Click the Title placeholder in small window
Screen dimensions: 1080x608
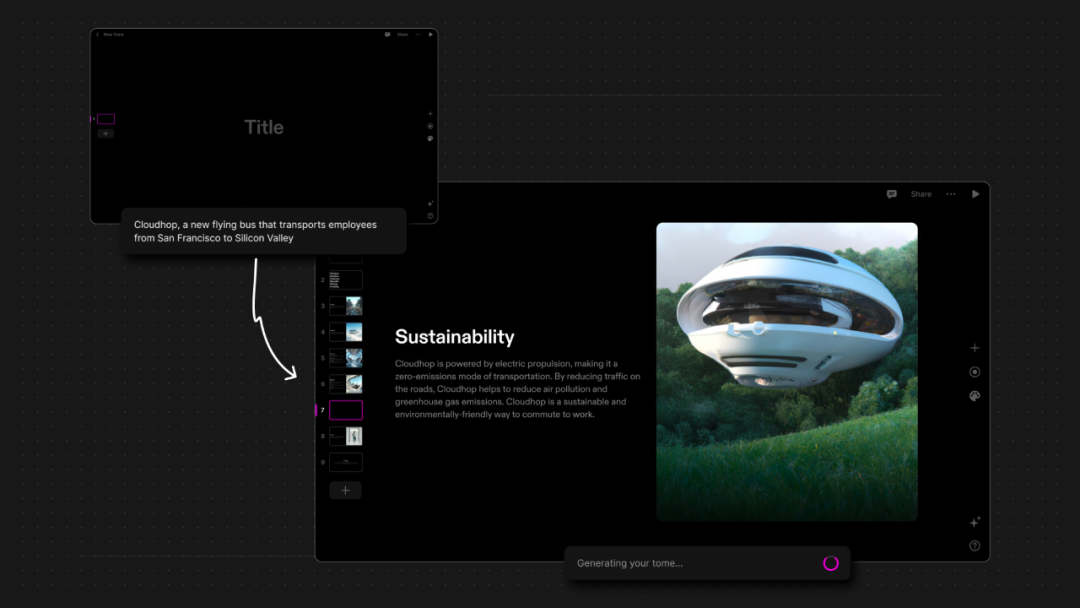coord(264,127)
